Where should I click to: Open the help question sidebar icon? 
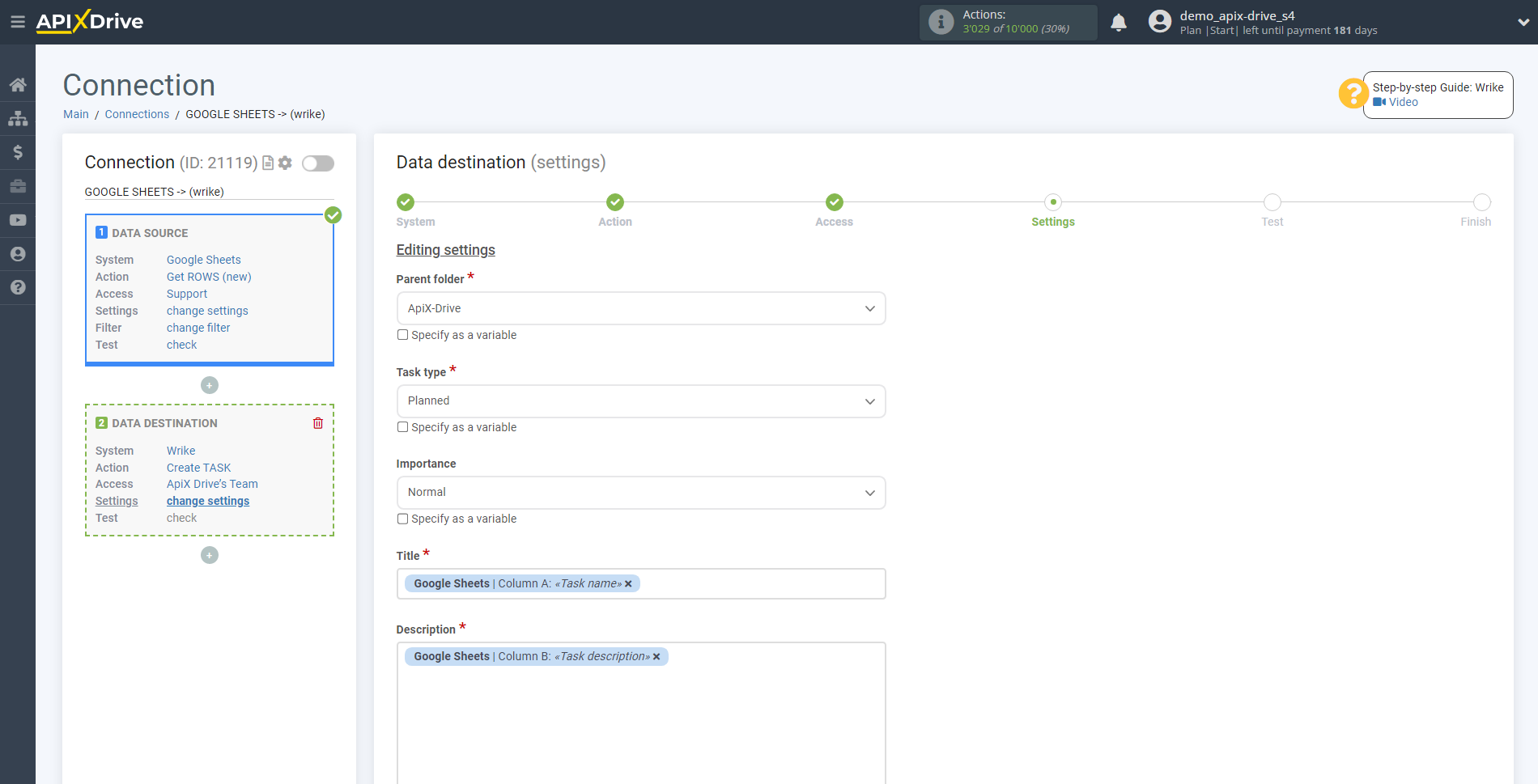click(18, 287)
